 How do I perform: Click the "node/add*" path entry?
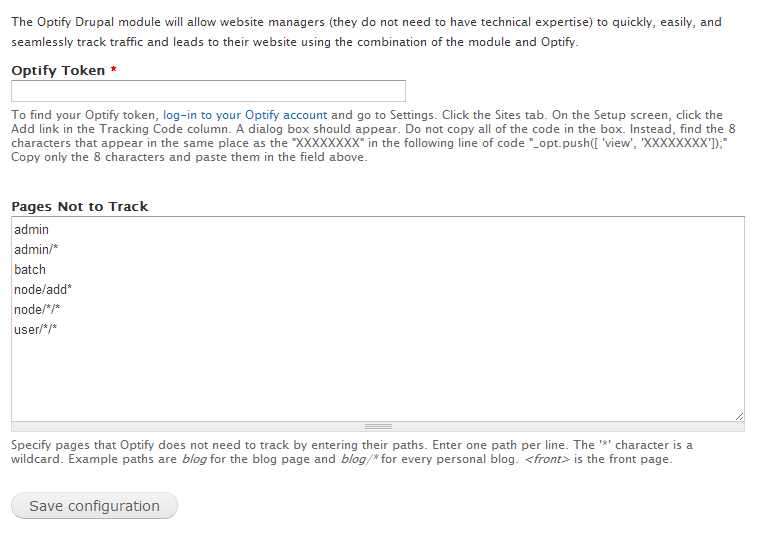(x=43, y=290)
